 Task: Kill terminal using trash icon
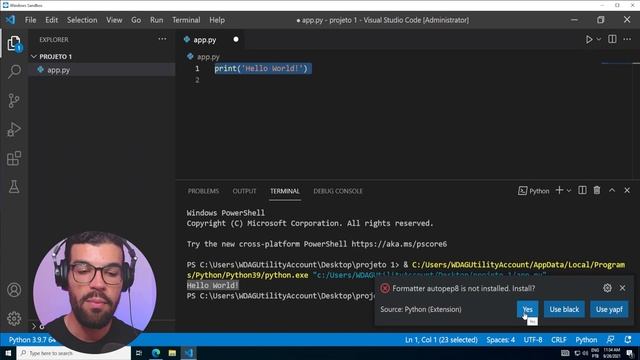point(597,190)
